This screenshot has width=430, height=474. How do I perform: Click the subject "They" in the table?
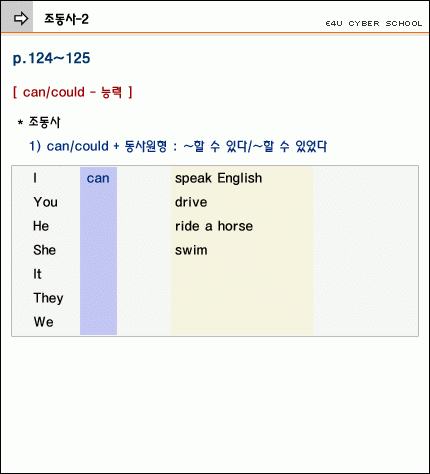pyautogui.click(x=48, y=298)
